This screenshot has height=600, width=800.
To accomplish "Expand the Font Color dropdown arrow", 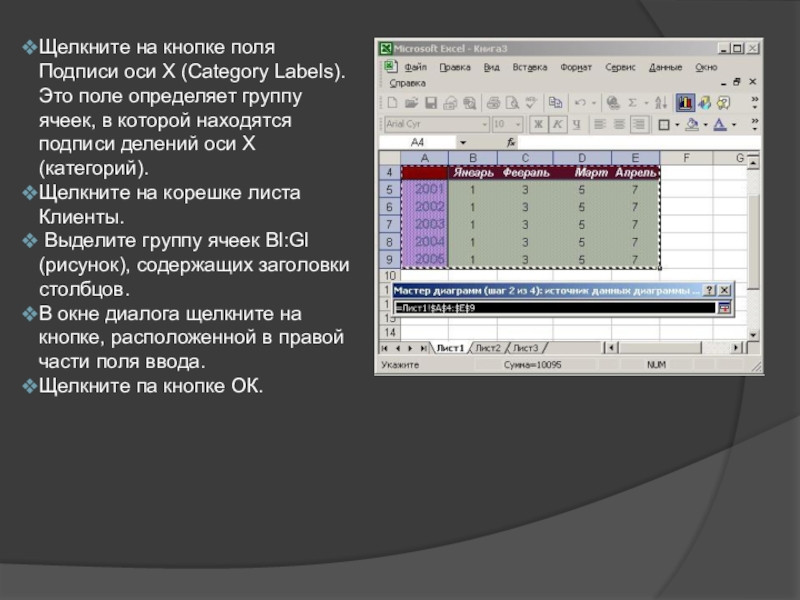I will click(x=734, y=124).
